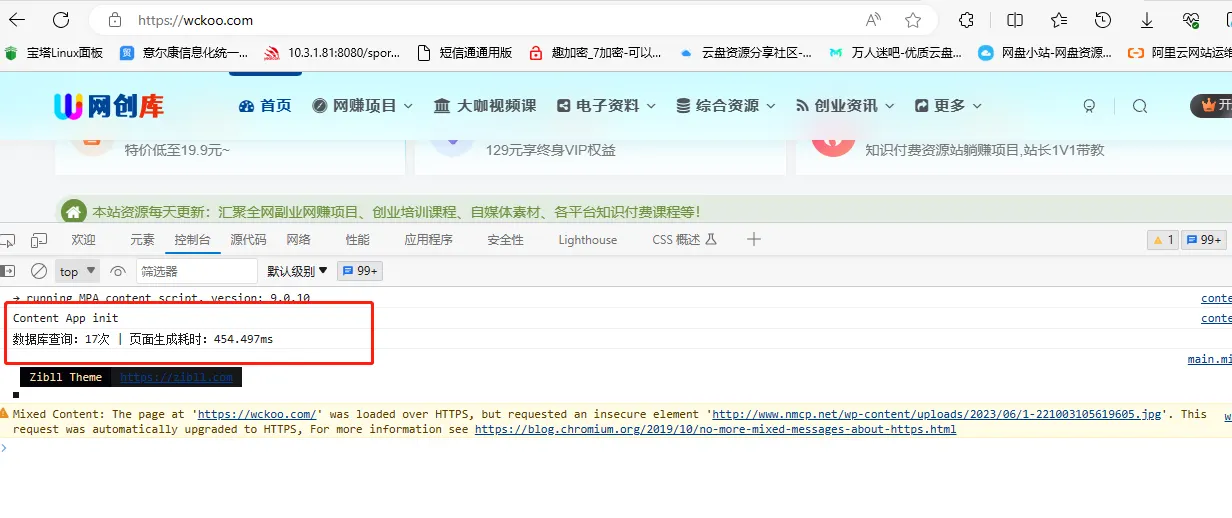Viewport: 1232px width, 518px height.
Task: Add a DevTools tool with plus icon
Action: pyautogui.click(x=754, y=240)
